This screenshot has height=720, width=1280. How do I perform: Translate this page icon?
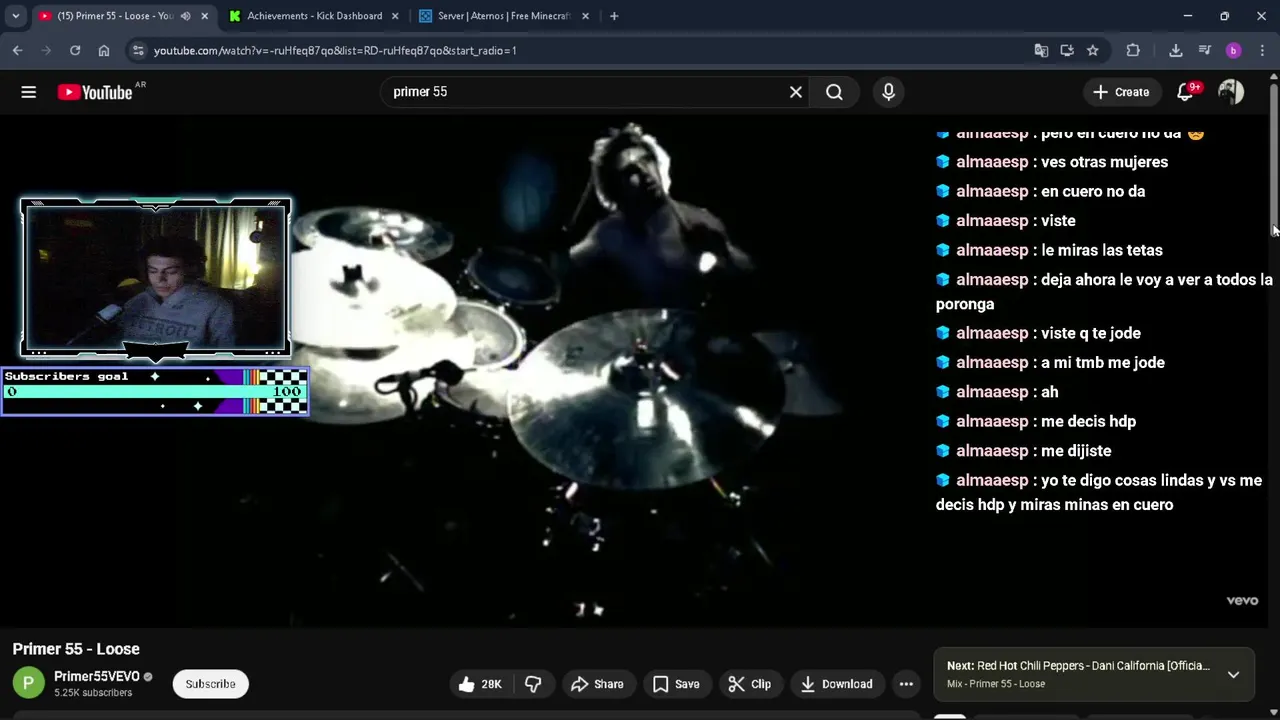click(1041, 50)
